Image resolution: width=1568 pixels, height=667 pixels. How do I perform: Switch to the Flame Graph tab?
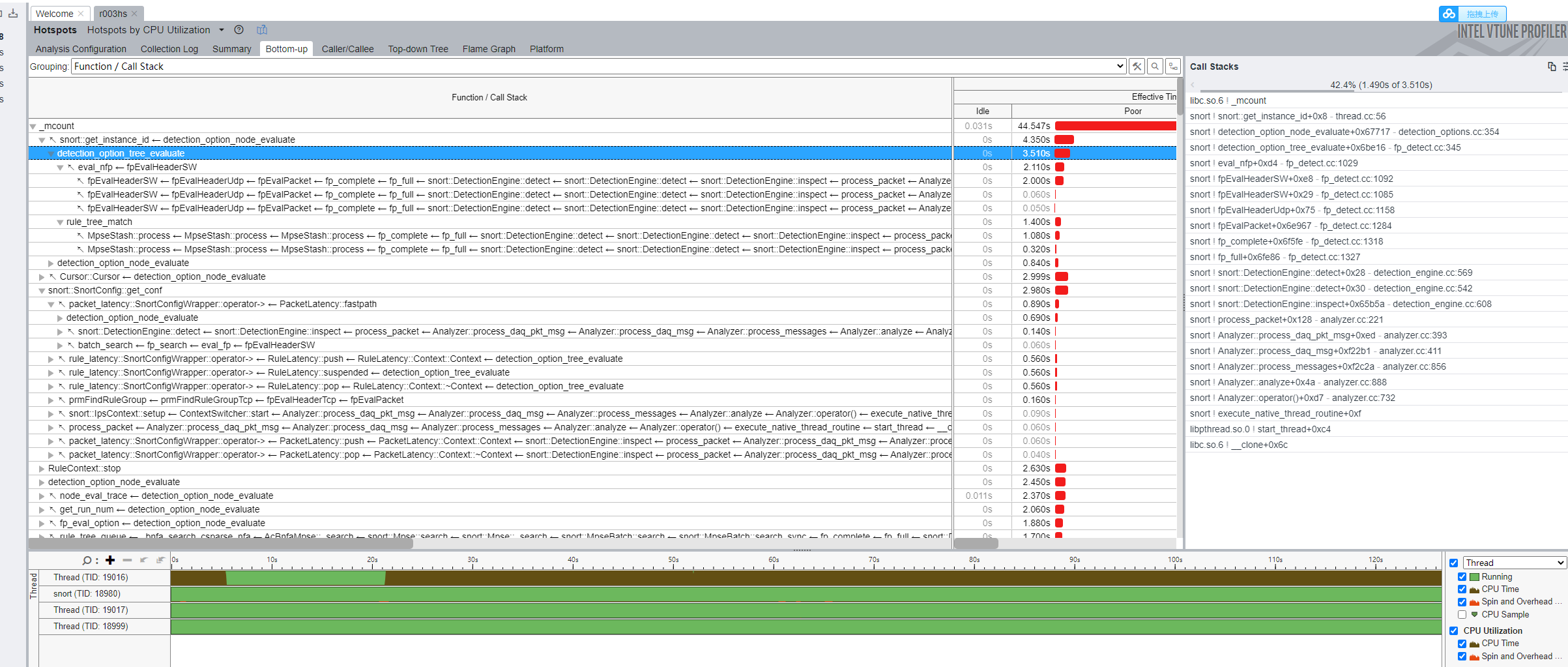click(x=488, y=49)
